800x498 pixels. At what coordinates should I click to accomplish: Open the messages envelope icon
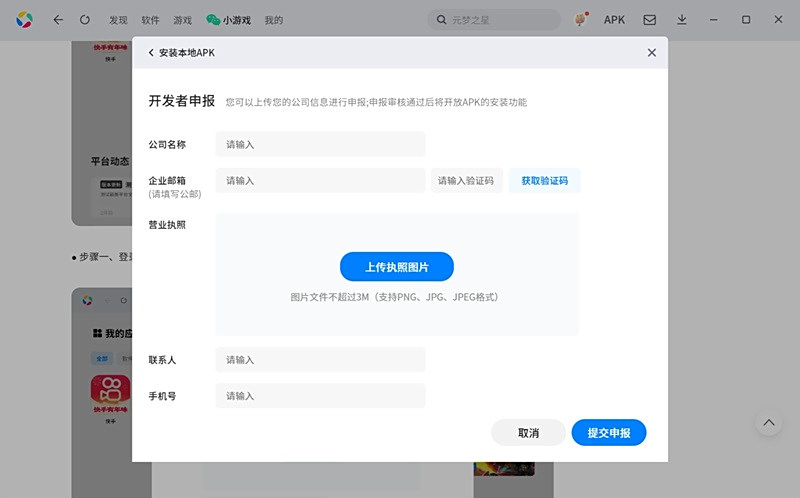point(649,20)
